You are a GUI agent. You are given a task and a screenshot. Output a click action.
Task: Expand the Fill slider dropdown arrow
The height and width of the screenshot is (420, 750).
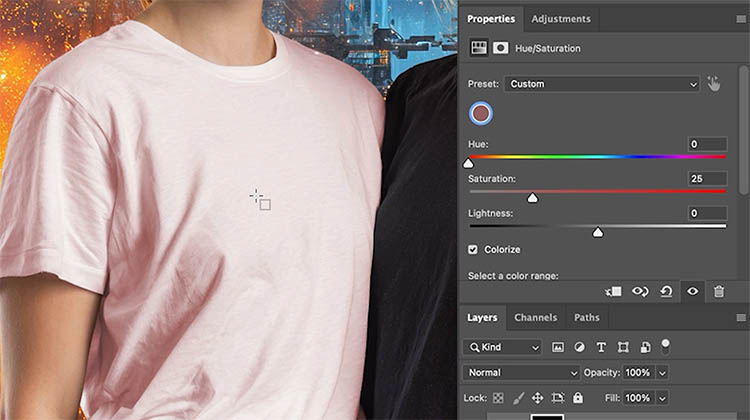pos(662,398)
